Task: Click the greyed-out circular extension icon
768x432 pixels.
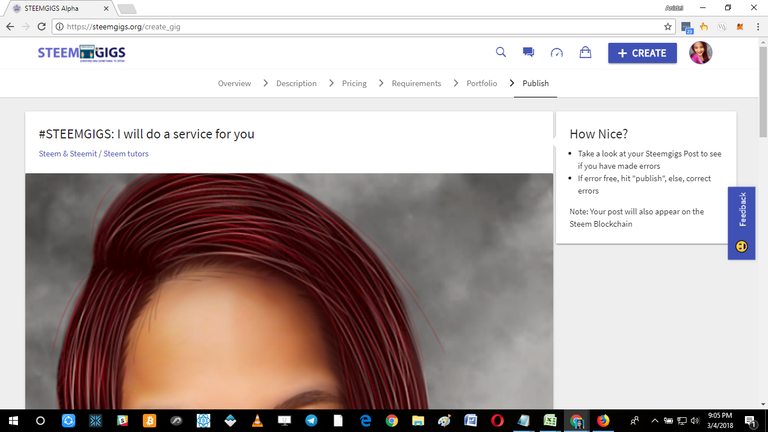Action: tap(722, 26)
